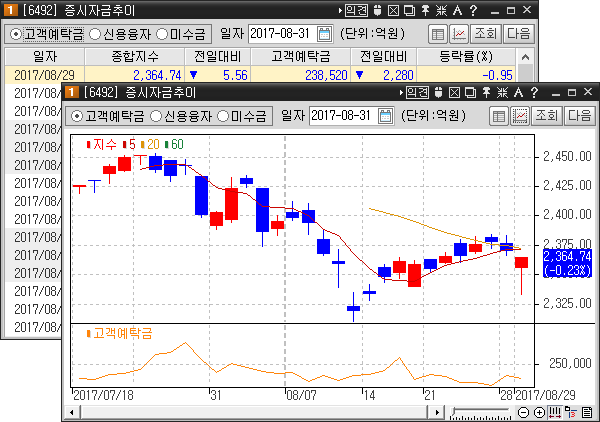Click 종합지수 column header in back window
This screenshot has width=600, height=422.
tap(135, 57)
